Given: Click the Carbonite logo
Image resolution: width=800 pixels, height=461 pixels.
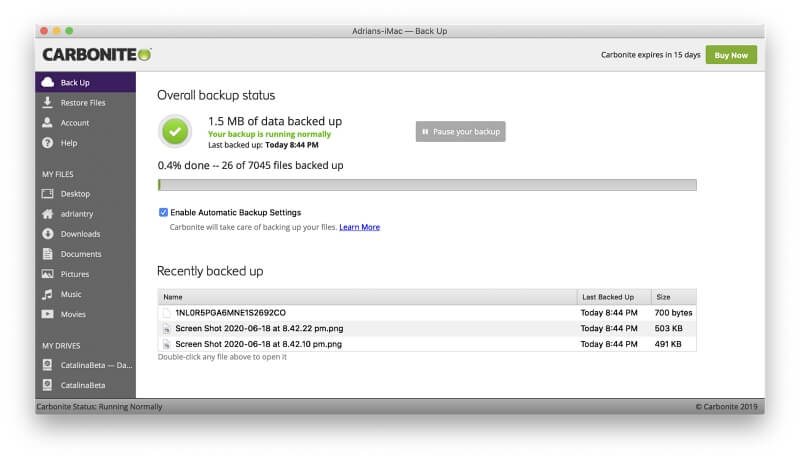Looking at the screenshot, I should click(x=97, y=55).
